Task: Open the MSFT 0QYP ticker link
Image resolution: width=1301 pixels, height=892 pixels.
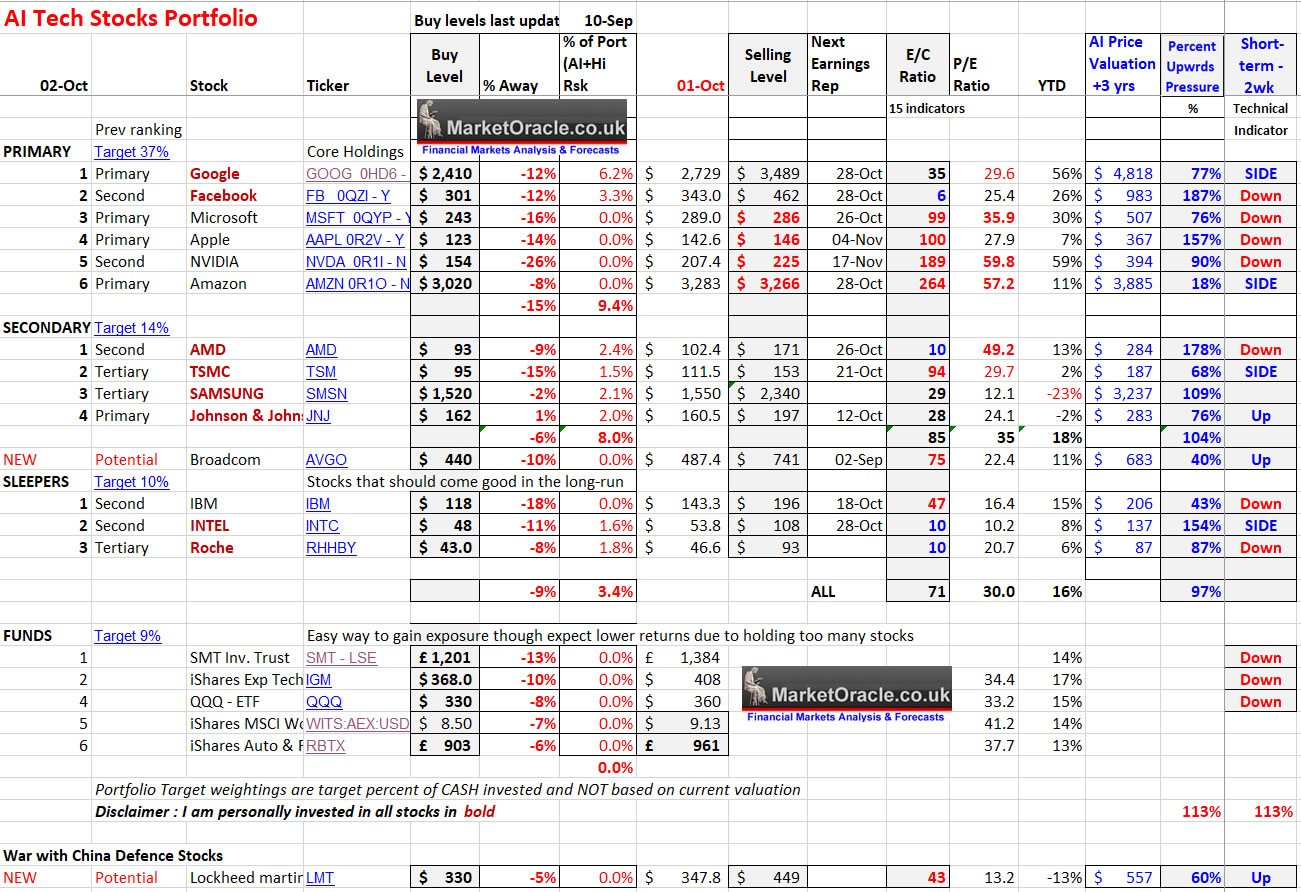Action: pos(358,218)
